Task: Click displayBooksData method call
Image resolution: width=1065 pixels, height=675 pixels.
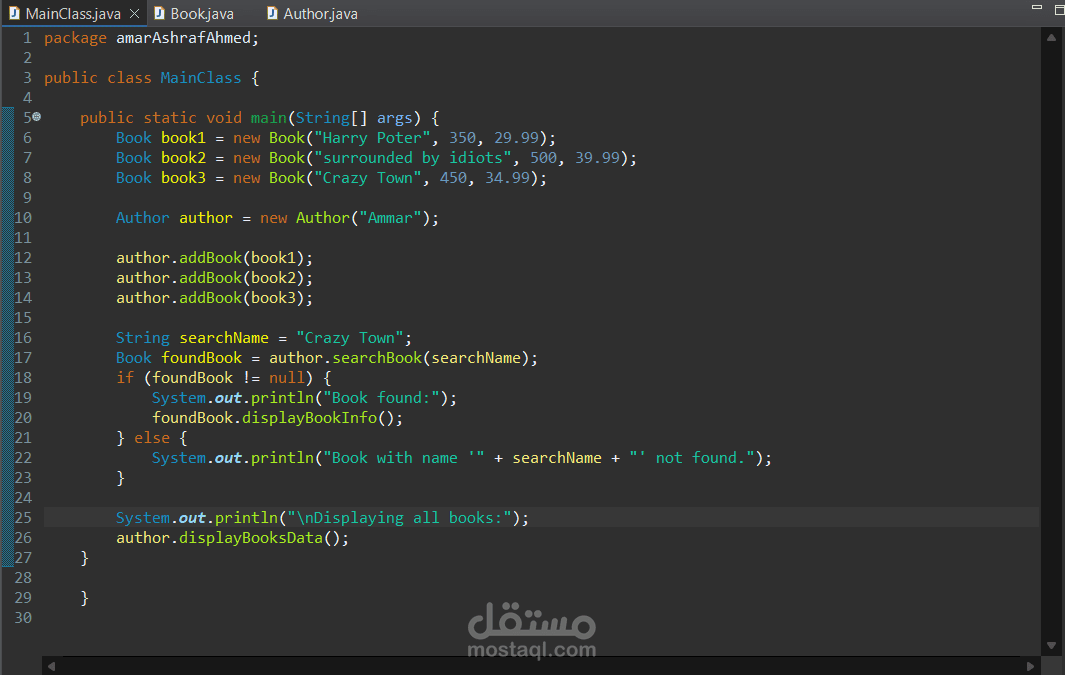Action: tap(251, 538)
